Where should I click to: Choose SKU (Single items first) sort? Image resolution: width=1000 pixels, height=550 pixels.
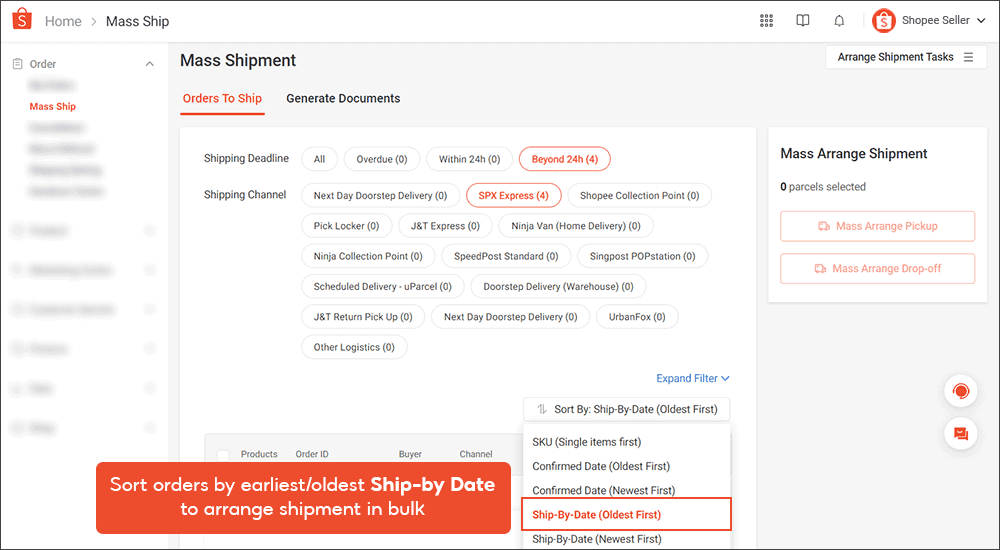pos(626,442)
